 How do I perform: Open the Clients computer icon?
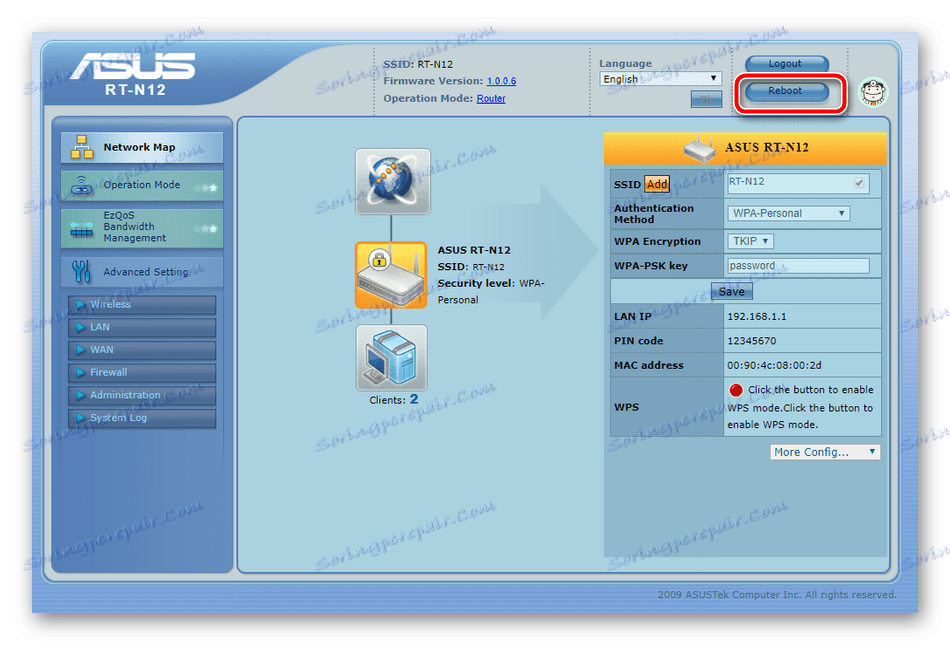tap(391, 358)
